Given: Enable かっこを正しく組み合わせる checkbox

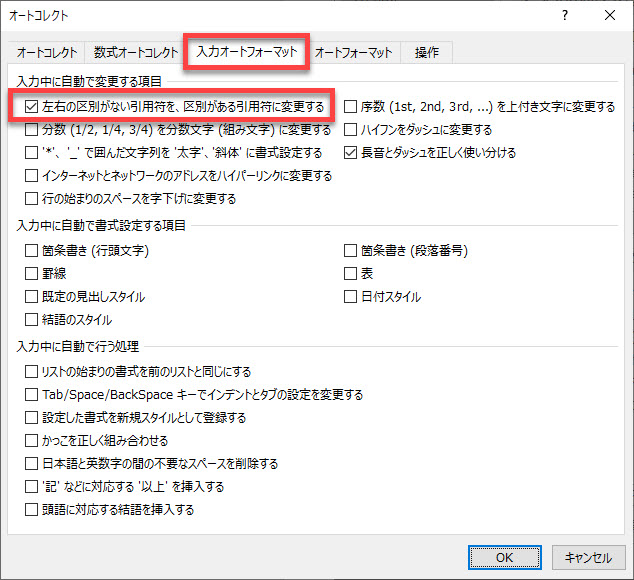Looking at the screenshot, I should tap(31, 441).
